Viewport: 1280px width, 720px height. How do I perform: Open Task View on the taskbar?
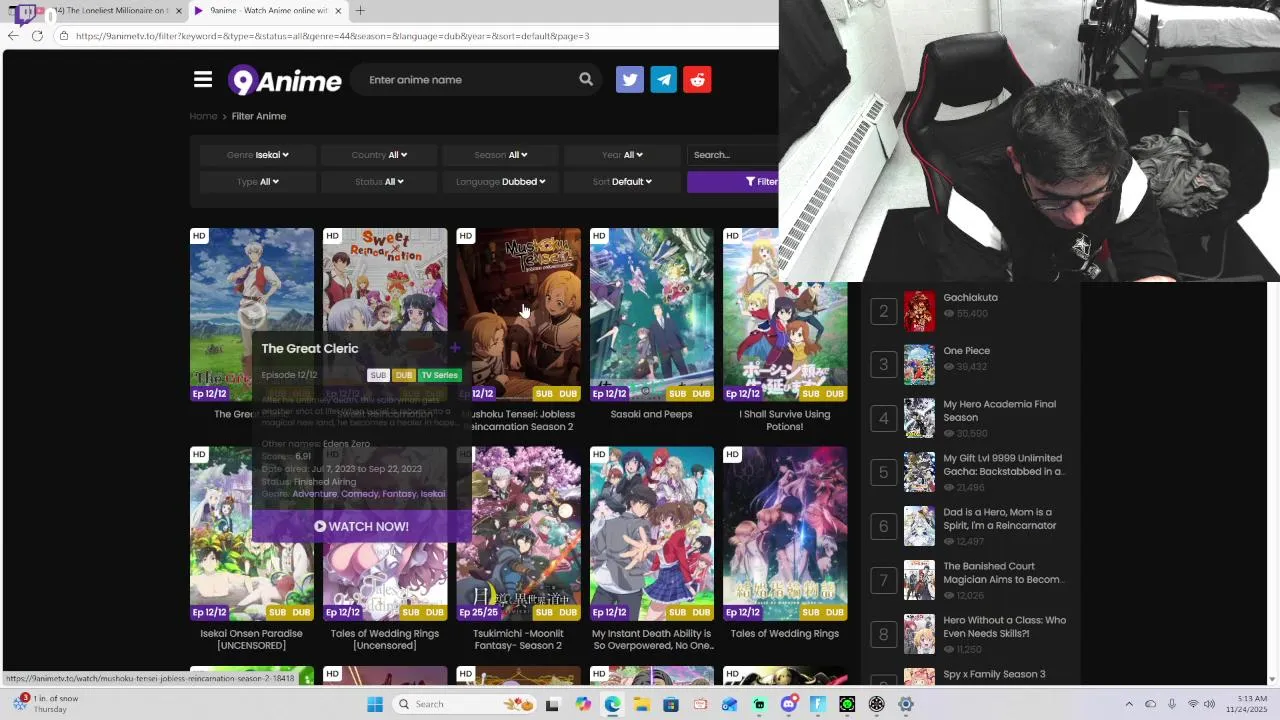pyautogui.click(x=552, y=704)
